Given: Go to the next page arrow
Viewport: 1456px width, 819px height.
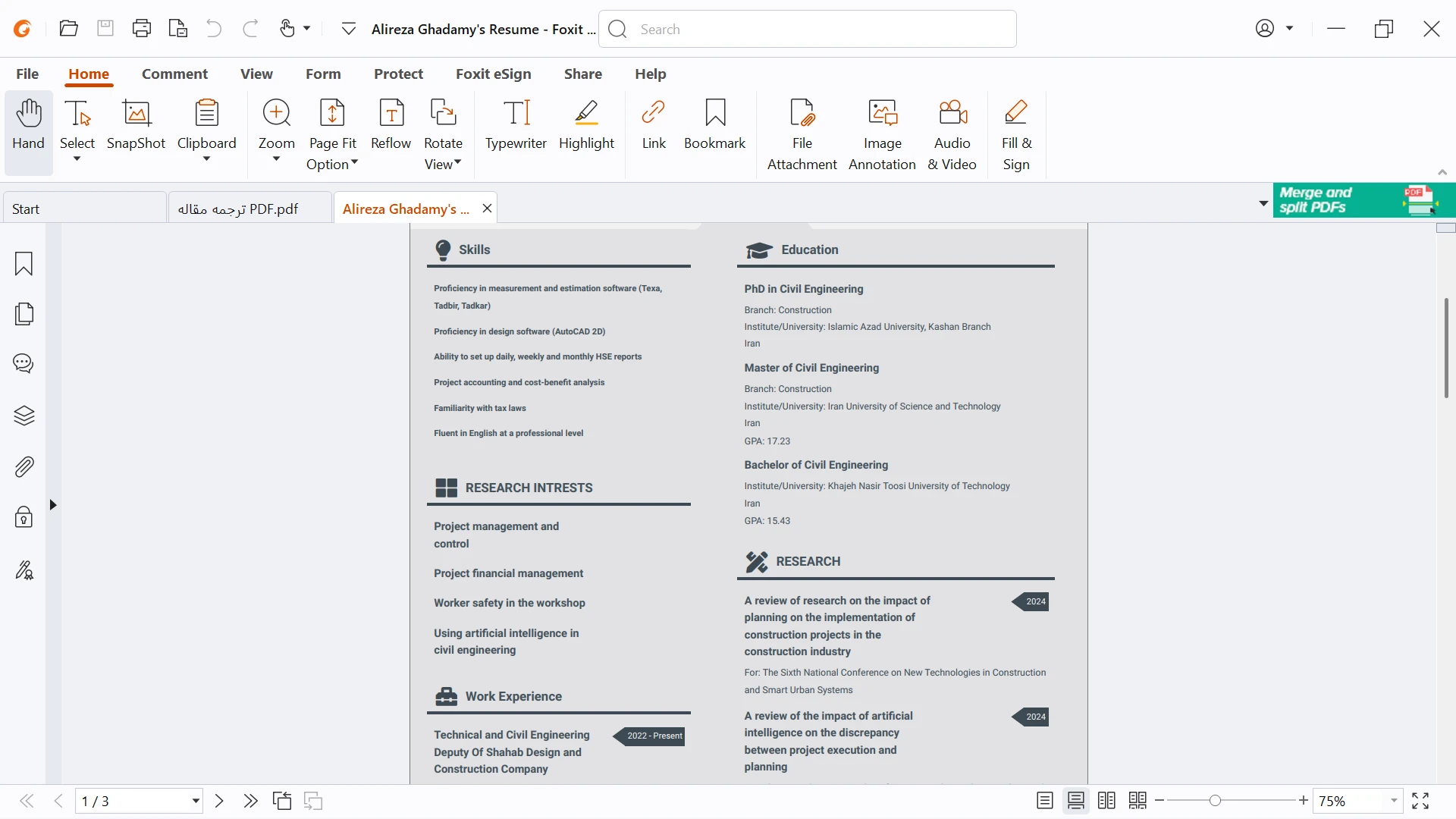Looking at the screenshot, I should pos(219,801).
